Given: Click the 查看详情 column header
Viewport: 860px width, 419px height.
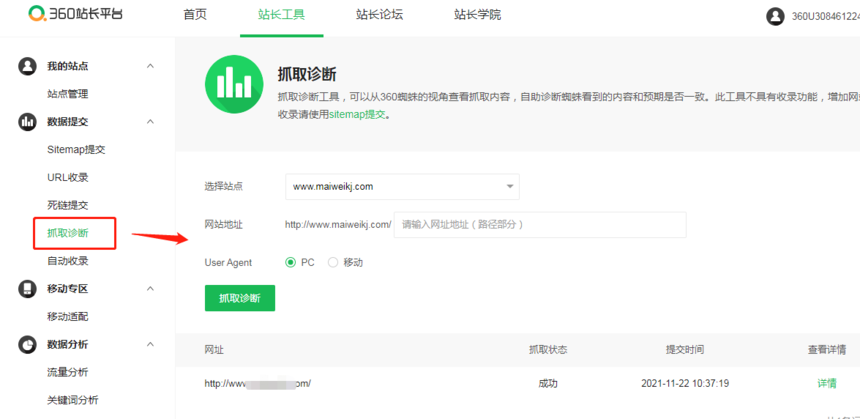Looking at the screenshot, I should pyautogui.click(x=827, y=350).
